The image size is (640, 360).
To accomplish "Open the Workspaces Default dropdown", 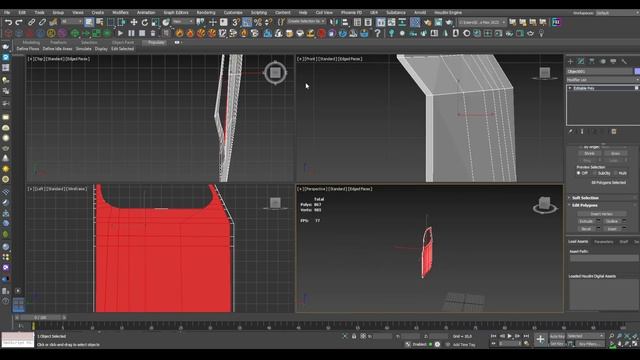I will point(617,13).
